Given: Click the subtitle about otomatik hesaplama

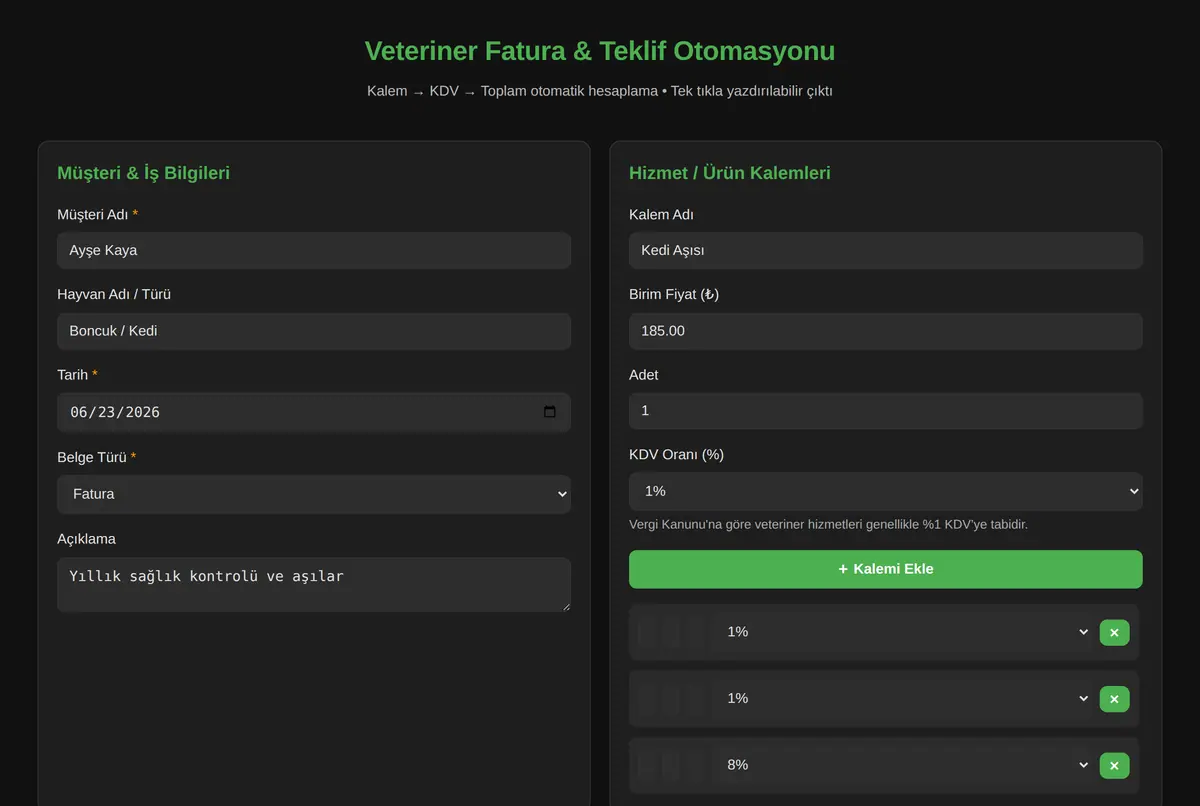Looking at the screenshot, I should [x=600, y=91].
